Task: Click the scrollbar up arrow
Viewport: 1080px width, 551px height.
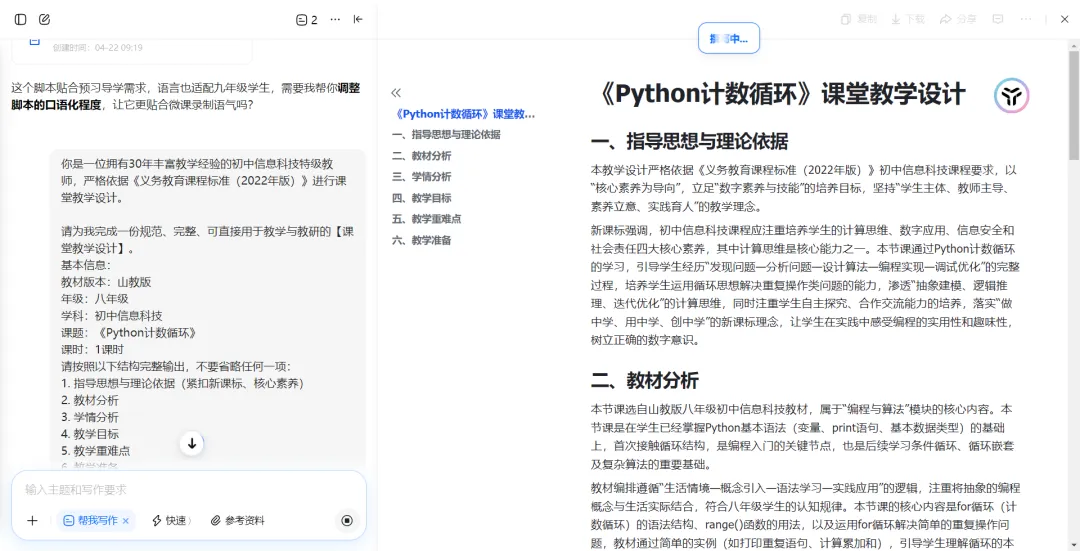Action: point(1074,45)
